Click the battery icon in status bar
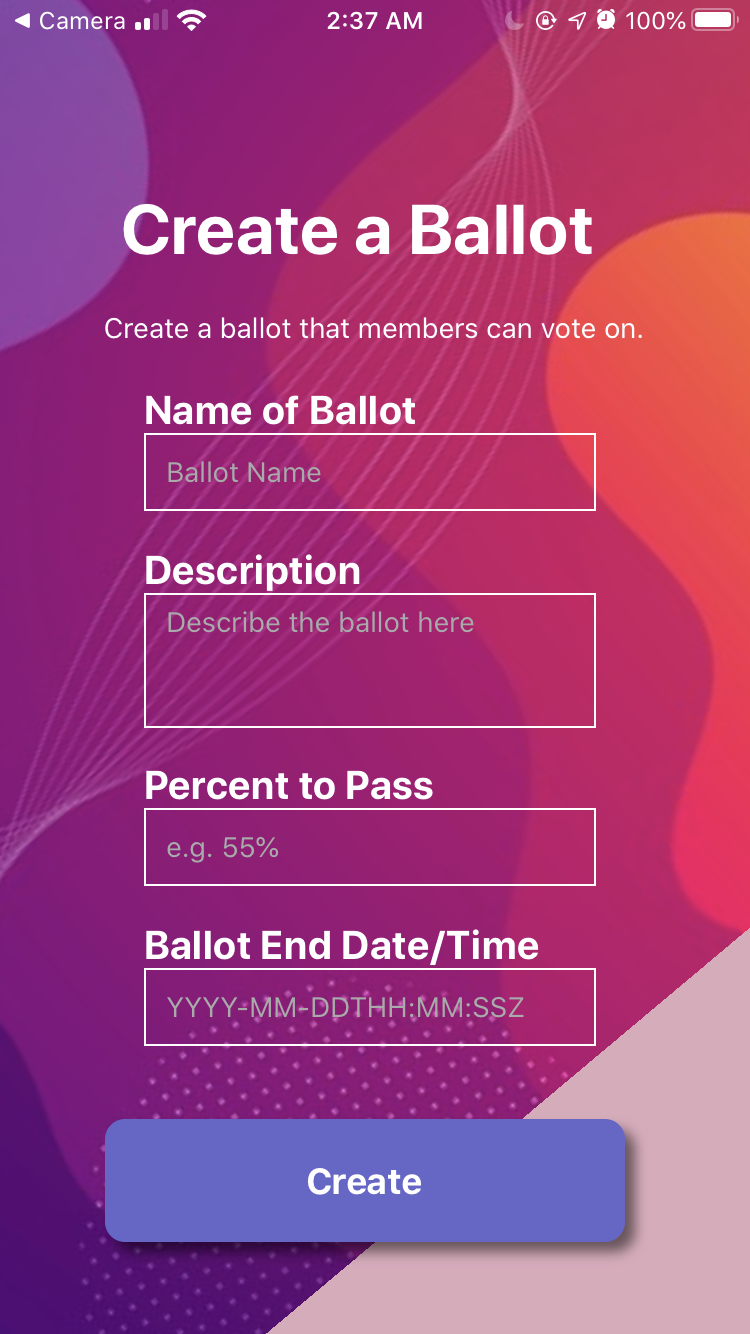Image resolution: width=750 pixels, height=1334 pixels. click(714, 21)
